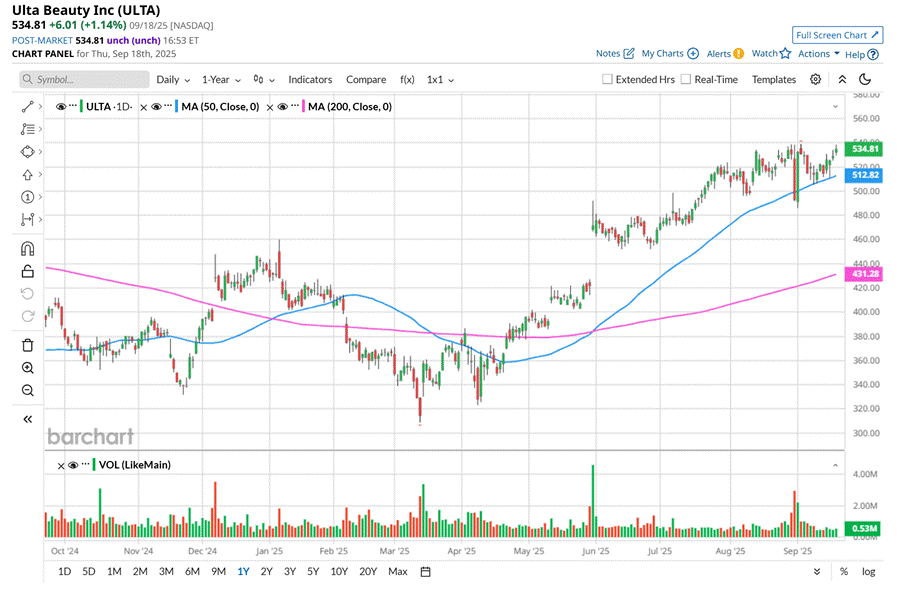The width and height of the screenshot is (903, 590).
Task: Open the Daily frequency dropdown
Action: click(173, 80)
